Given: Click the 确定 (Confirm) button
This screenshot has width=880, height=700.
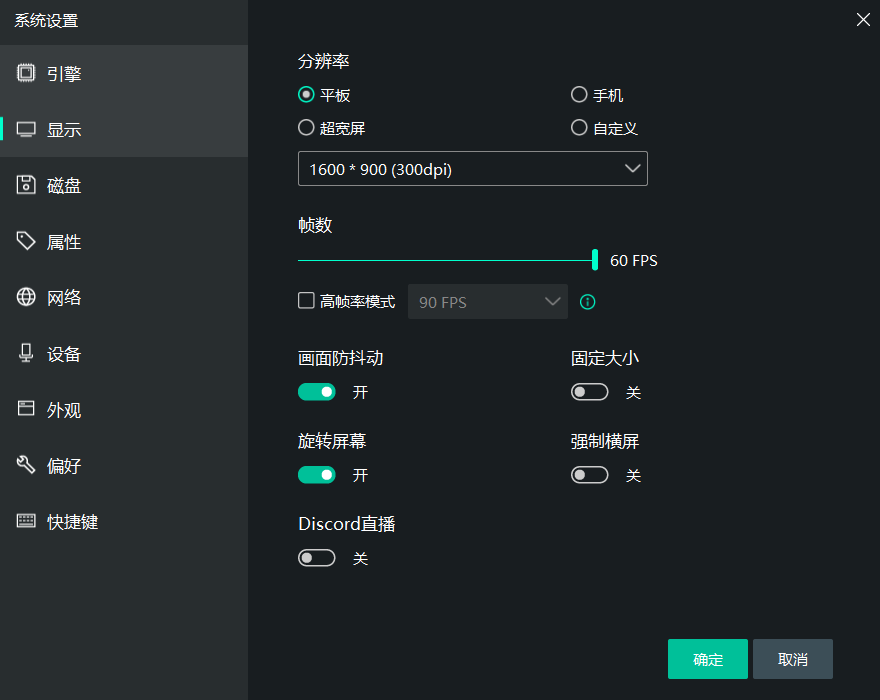Looking at the screenshot, I should (707, 659).
